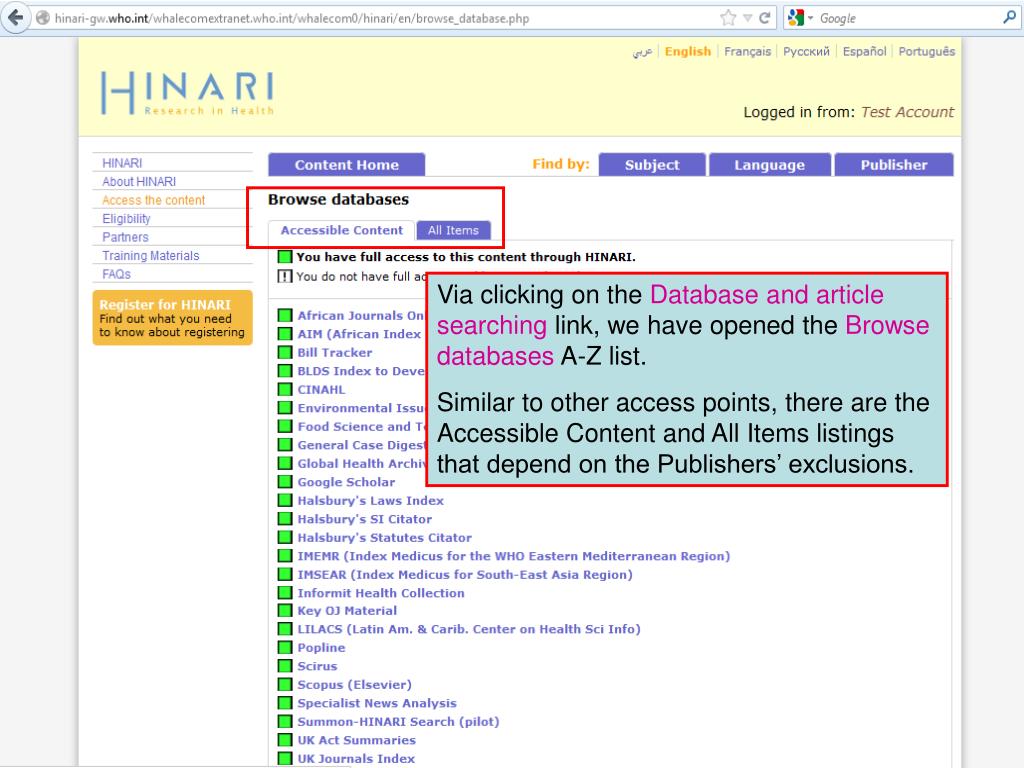Click the search magnifier icon
1024x768 pixels.
pyautogui.click(x=1009, y=18)
